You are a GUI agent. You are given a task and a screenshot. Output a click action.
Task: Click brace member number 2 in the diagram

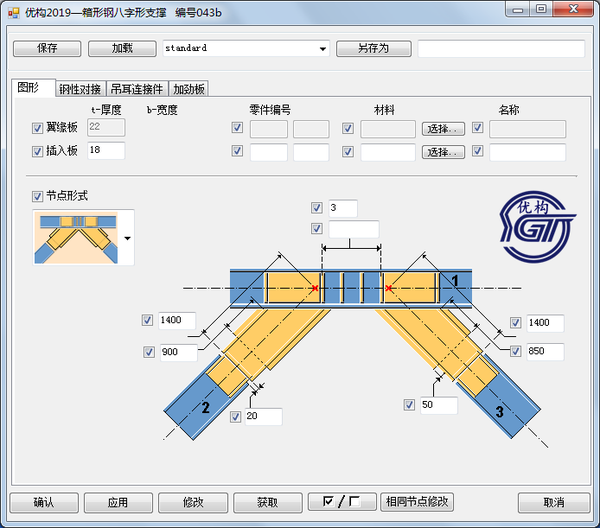tap(205, 406)
